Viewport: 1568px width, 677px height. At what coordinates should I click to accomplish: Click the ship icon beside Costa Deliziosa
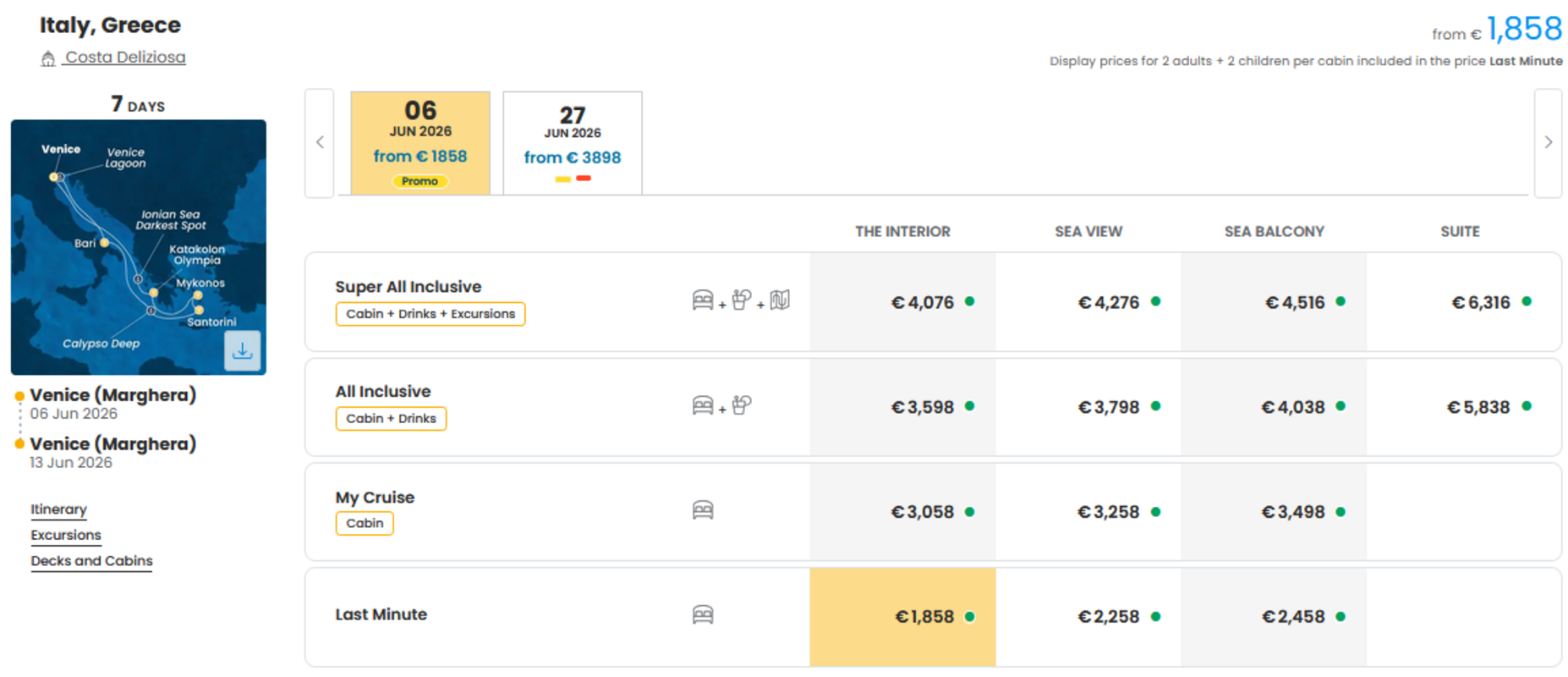tap(48, 58)
